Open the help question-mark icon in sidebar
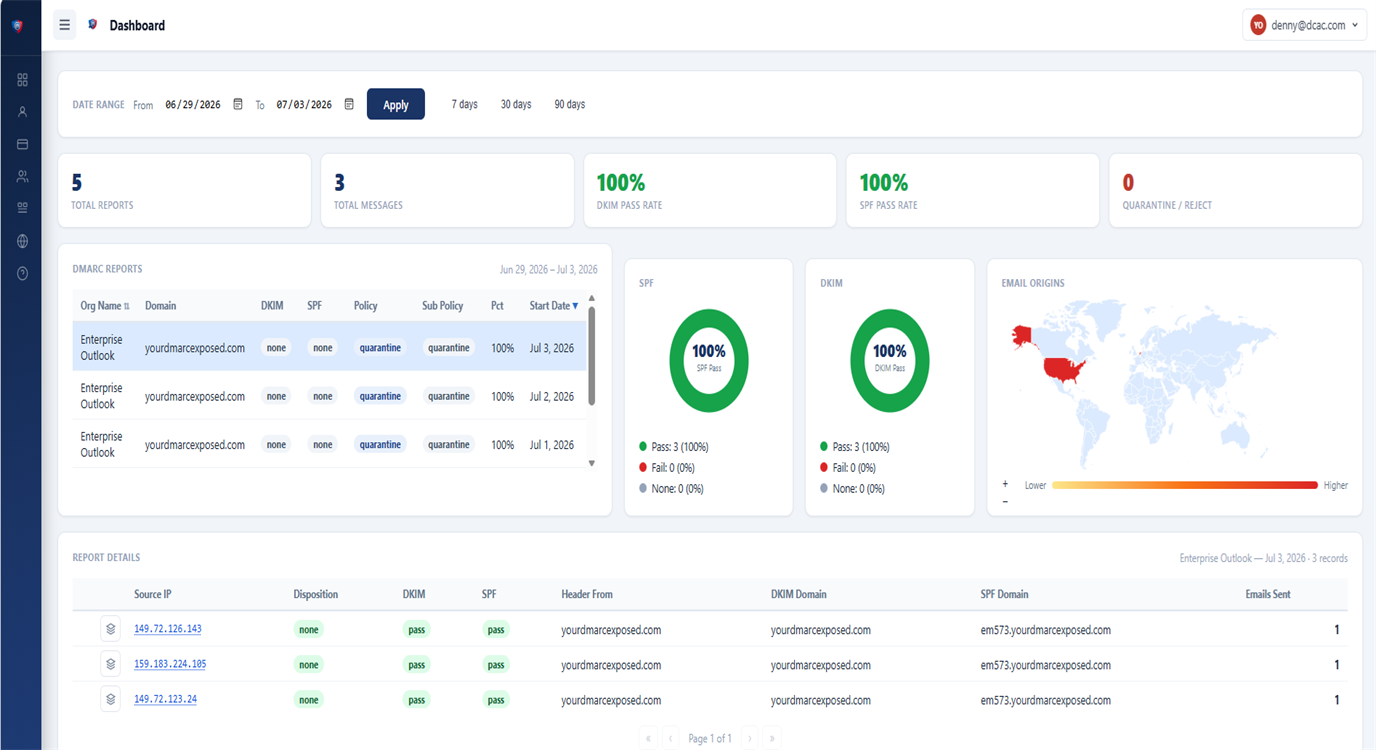The image size is (1376, 750). [22, 273]
